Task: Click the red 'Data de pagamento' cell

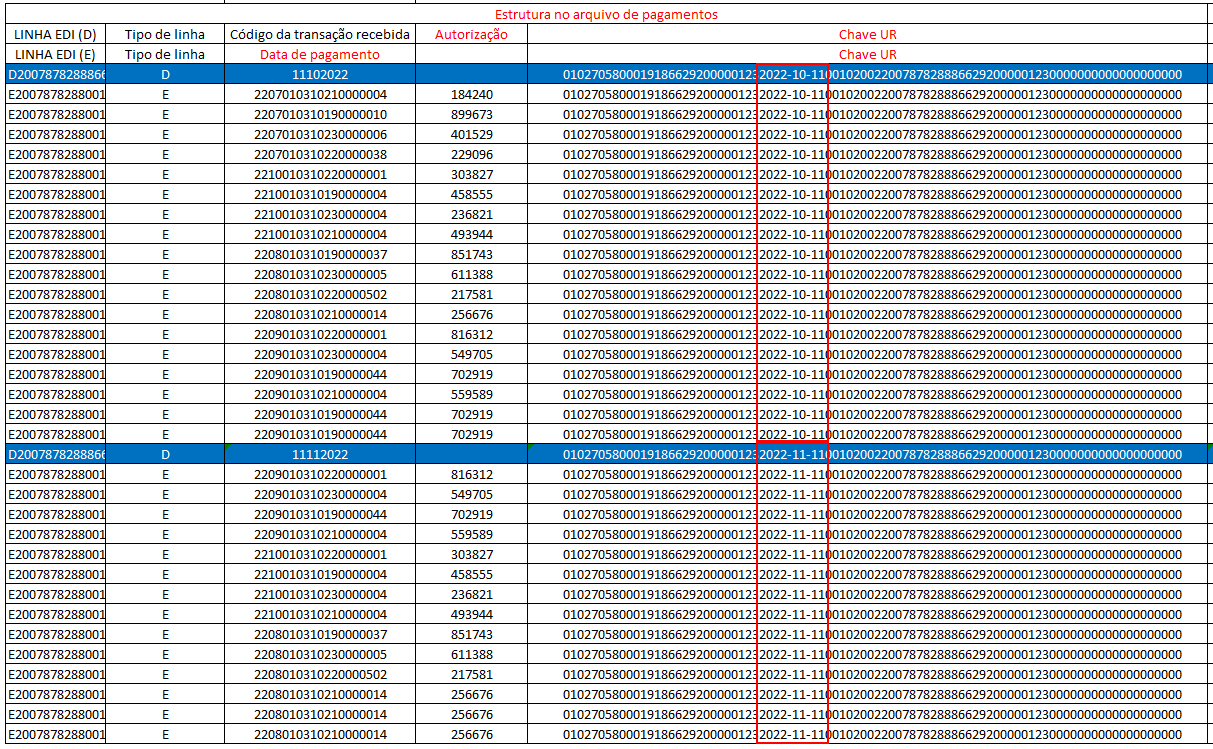Action: point(320,54)
